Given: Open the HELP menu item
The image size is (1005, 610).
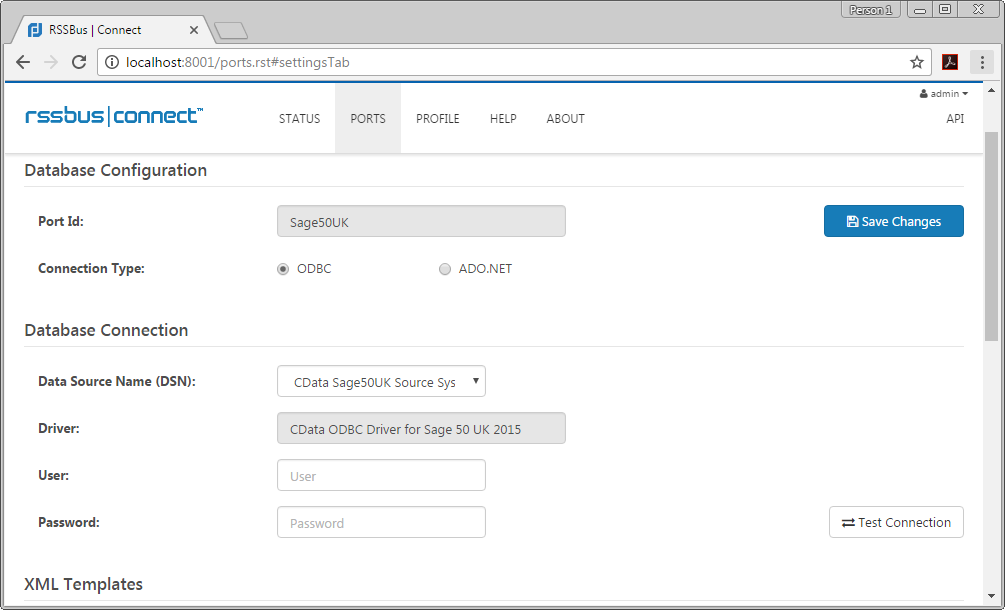Looking at the screenshot, I should (x=503, y=119).
